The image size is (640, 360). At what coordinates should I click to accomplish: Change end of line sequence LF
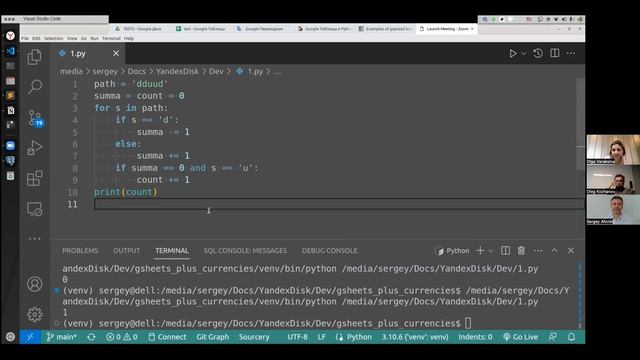322,337
